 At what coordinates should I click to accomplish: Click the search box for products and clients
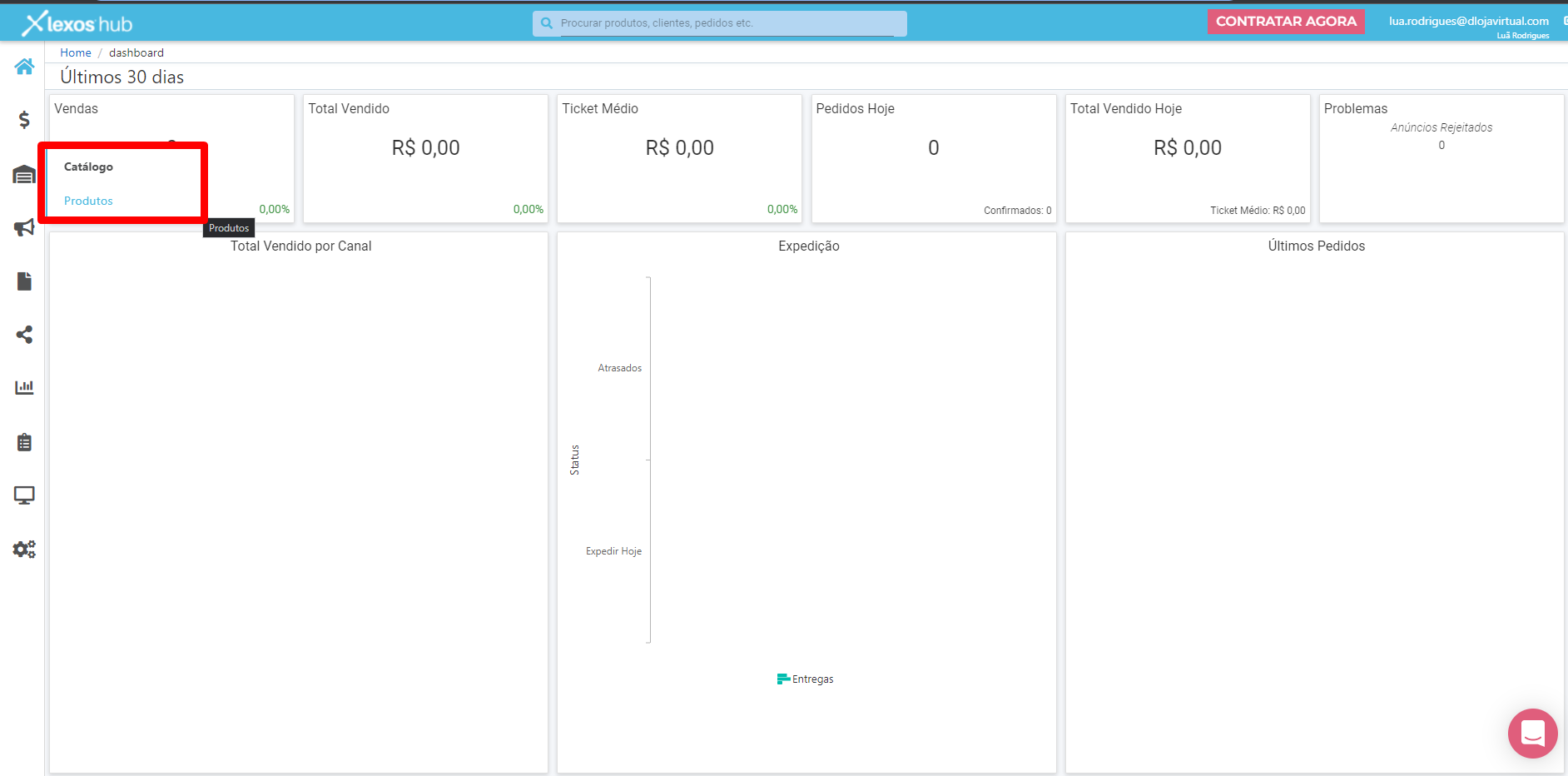[x=720, y=23]
